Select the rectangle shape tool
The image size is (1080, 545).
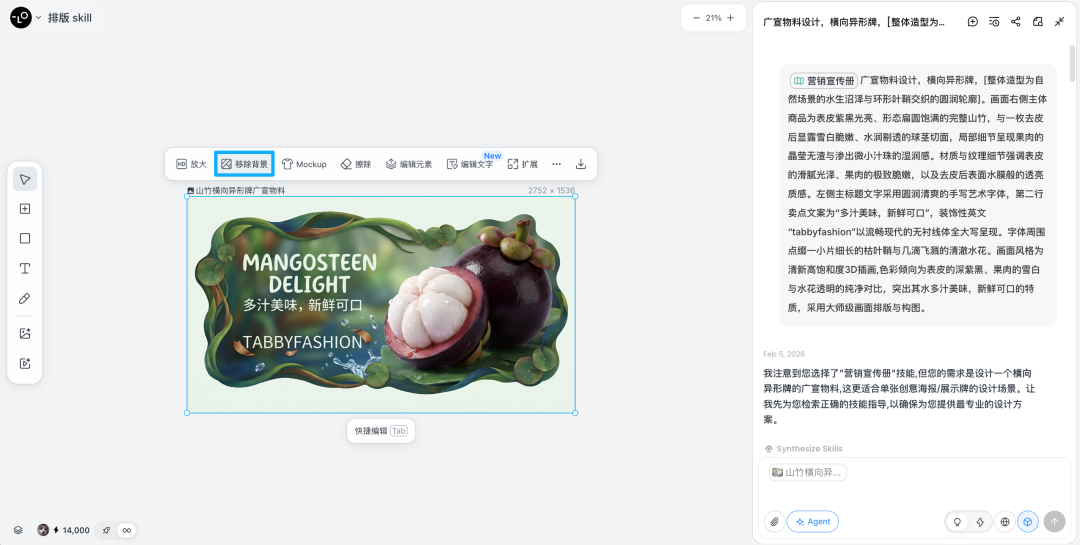tap(25, 238)
